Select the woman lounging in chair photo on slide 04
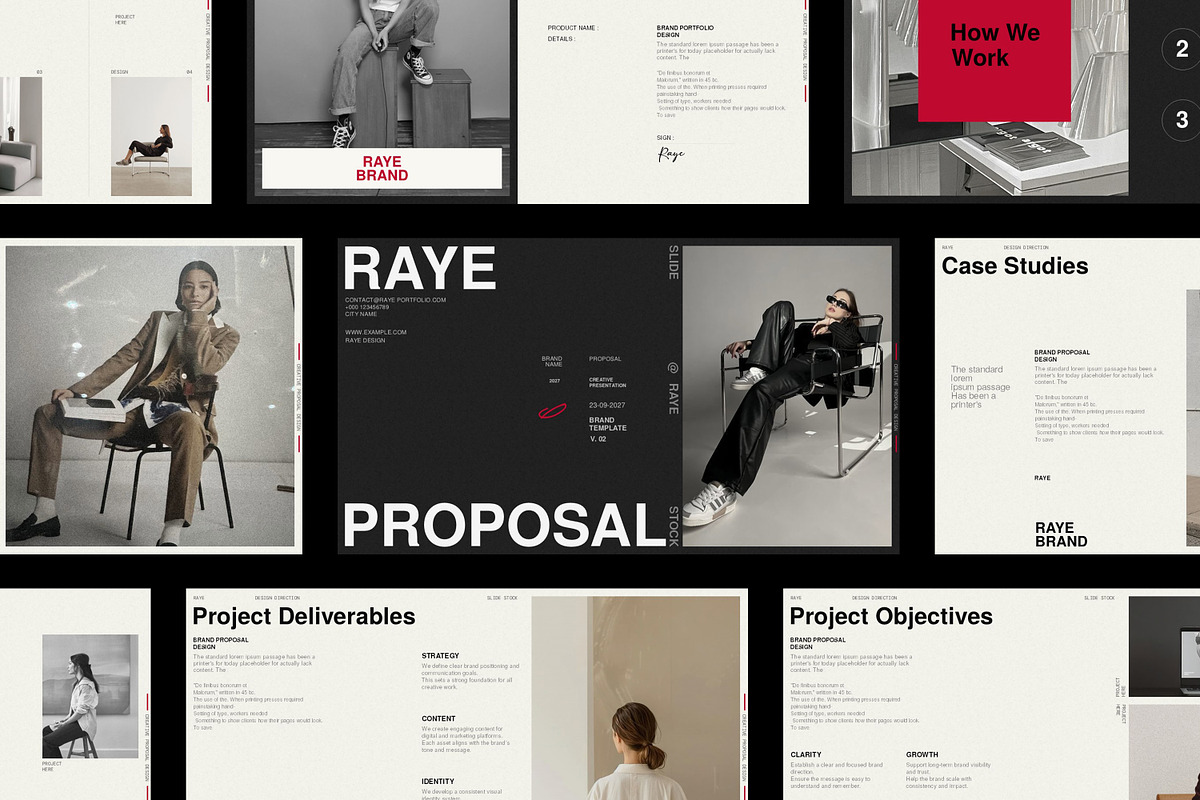This screenshot has width=1200, height=800. click(x=151, y=137)
